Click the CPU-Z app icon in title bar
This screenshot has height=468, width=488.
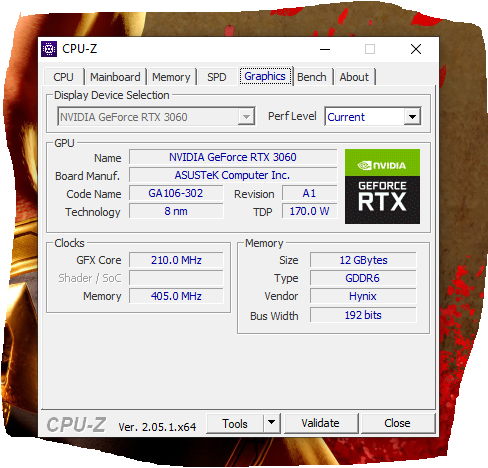49,49
